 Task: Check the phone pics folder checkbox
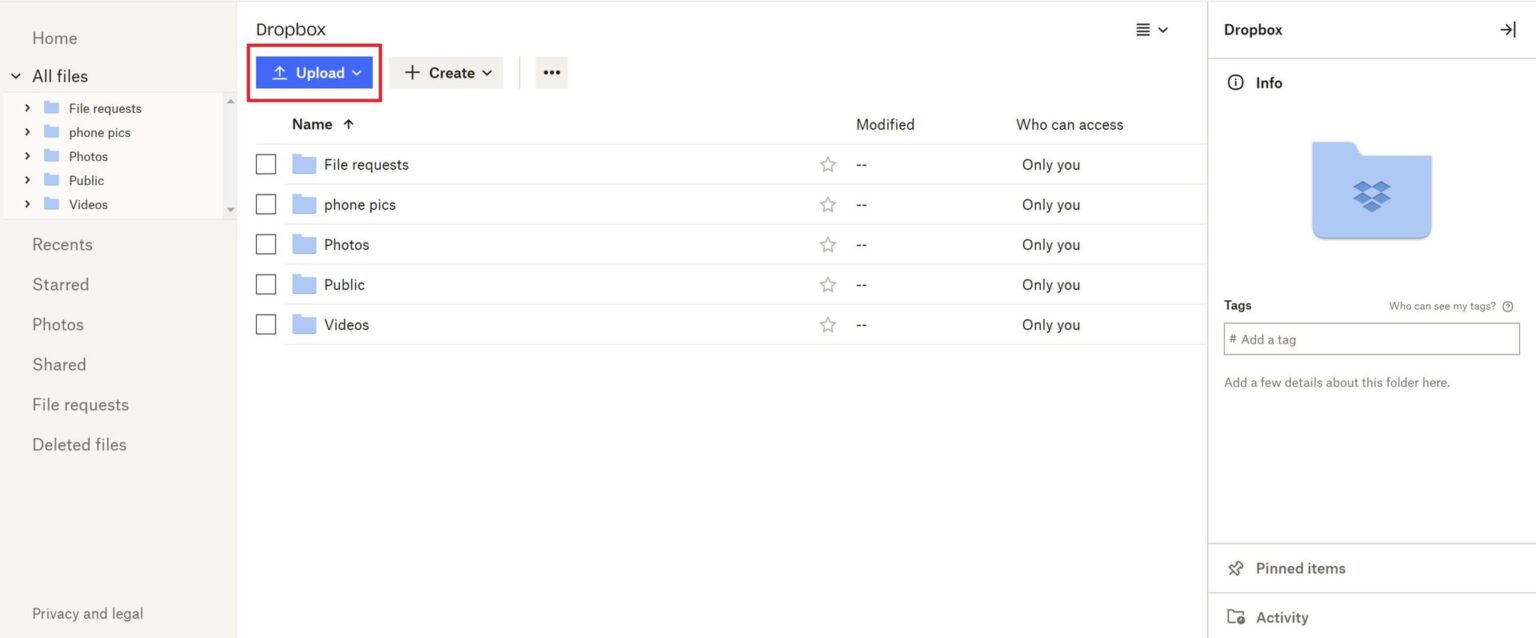266,205
